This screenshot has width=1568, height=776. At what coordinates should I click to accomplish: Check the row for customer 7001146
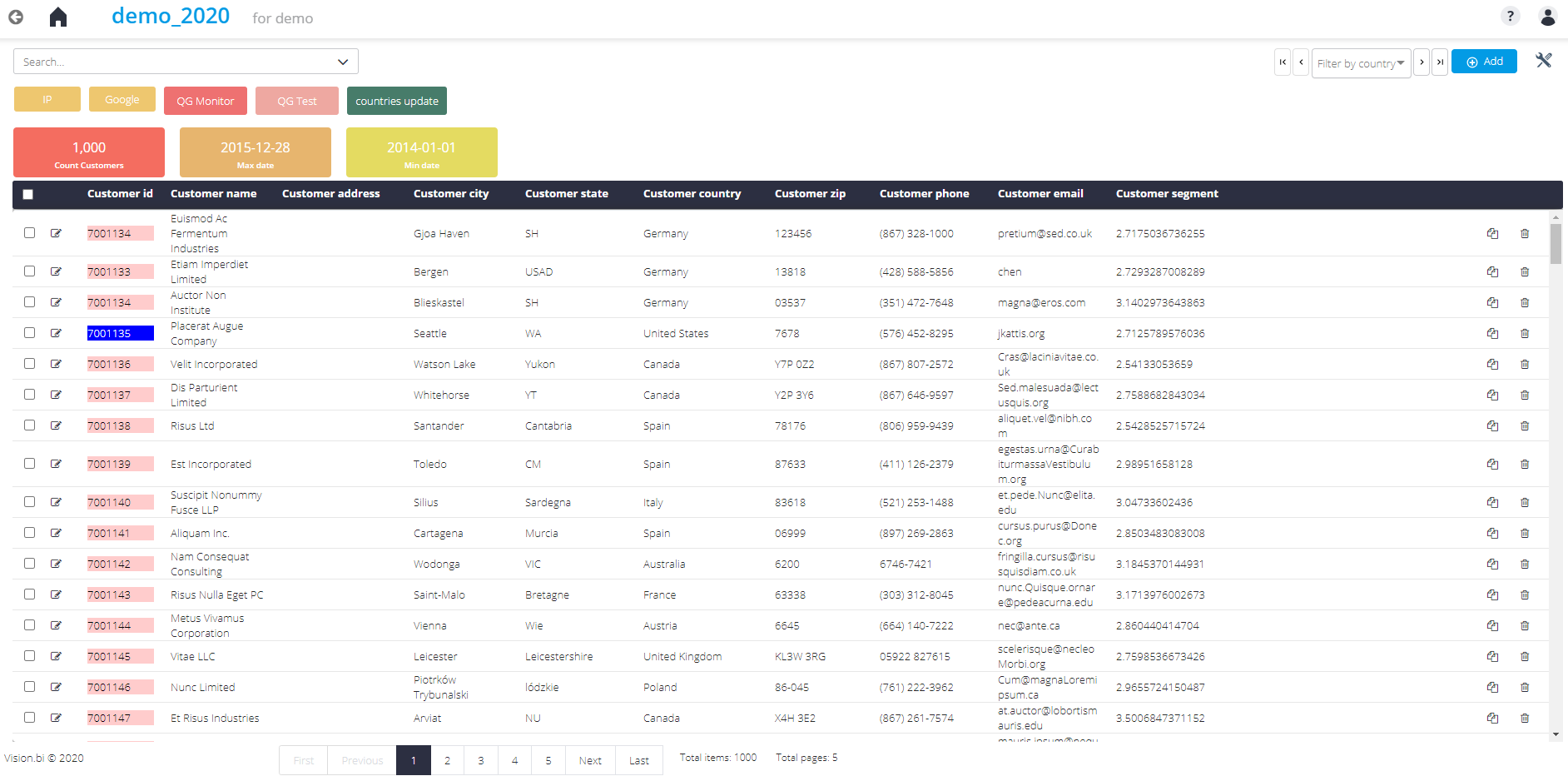point(29,686)
